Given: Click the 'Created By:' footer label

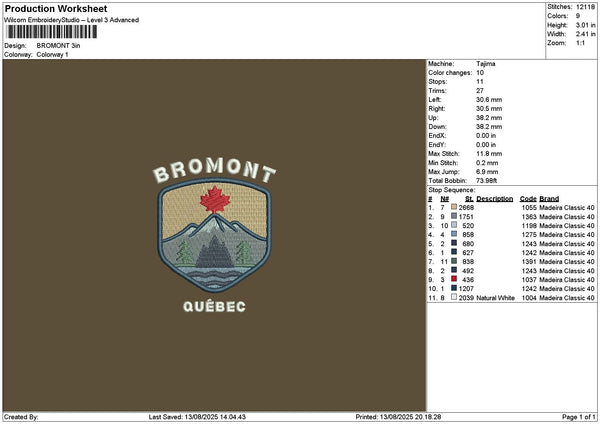Looking at the screenshot, I should (x=21, y=417).
